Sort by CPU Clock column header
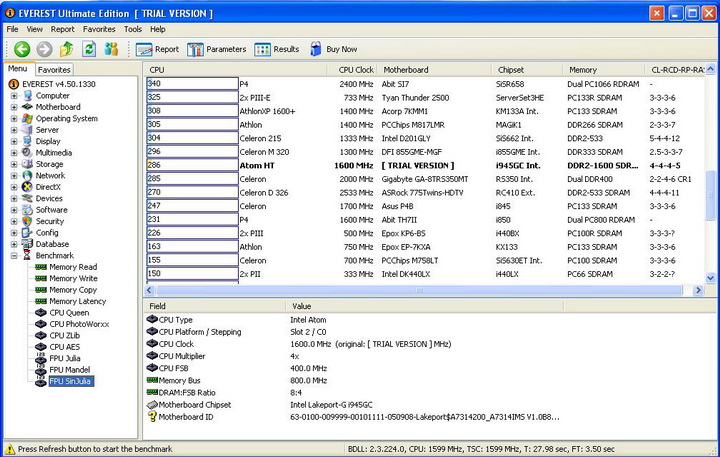The height and width of the screenshot is (457, 720). 352,70
